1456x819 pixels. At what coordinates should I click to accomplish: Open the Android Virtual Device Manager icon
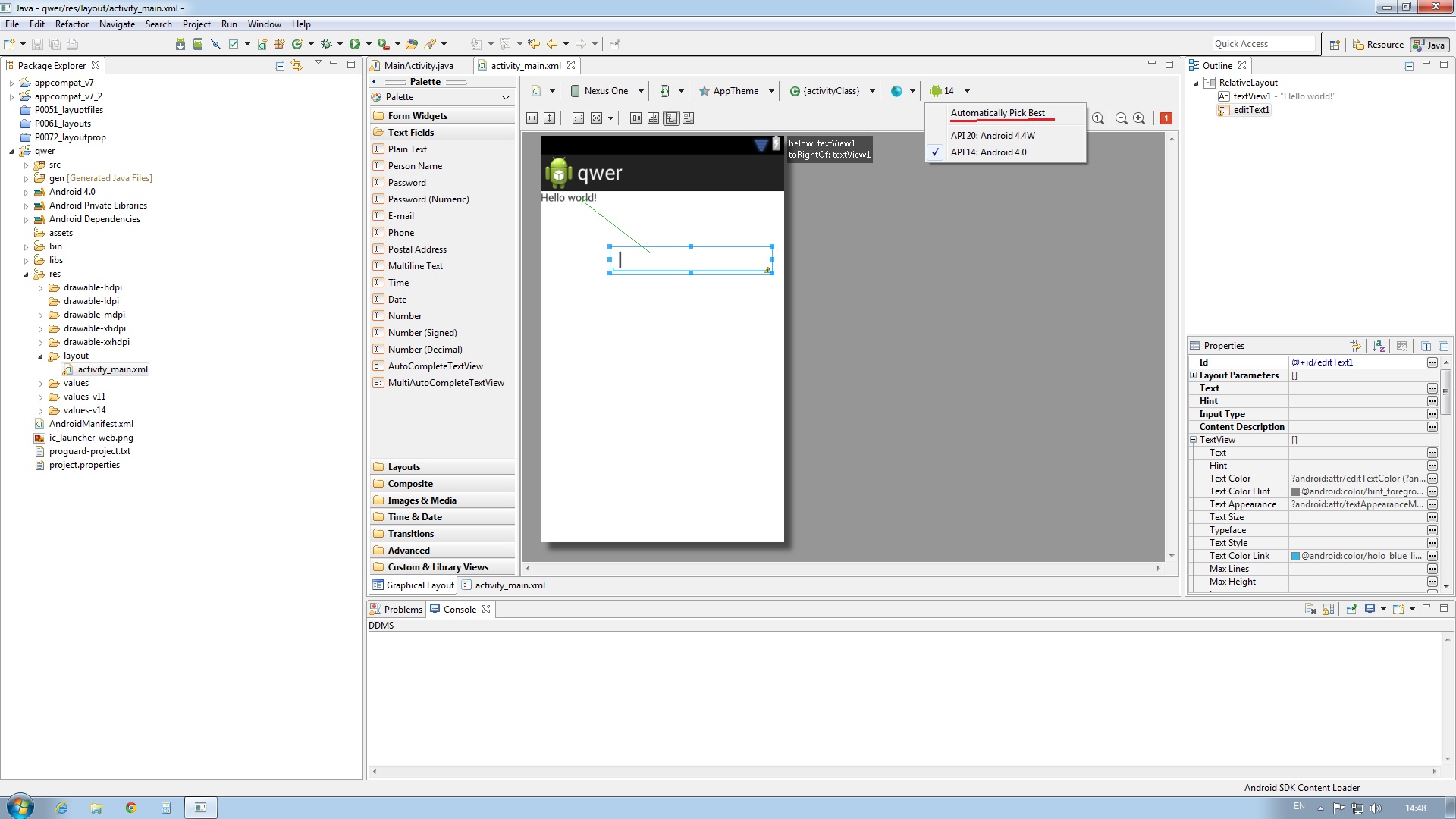pyautogui.click(x=198, y=45)
